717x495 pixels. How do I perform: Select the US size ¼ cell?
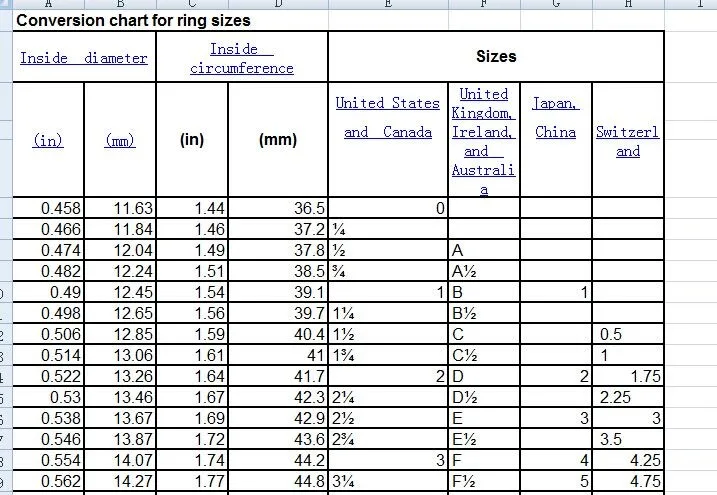coord(388,229)
